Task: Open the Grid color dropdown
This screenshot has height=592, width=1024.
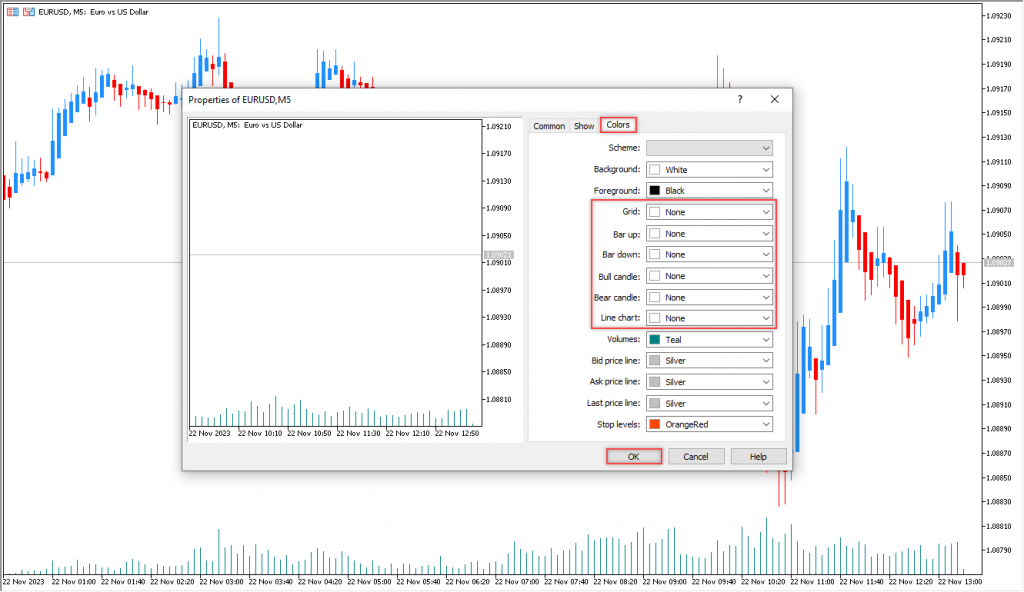Action: tap(710, 212)
